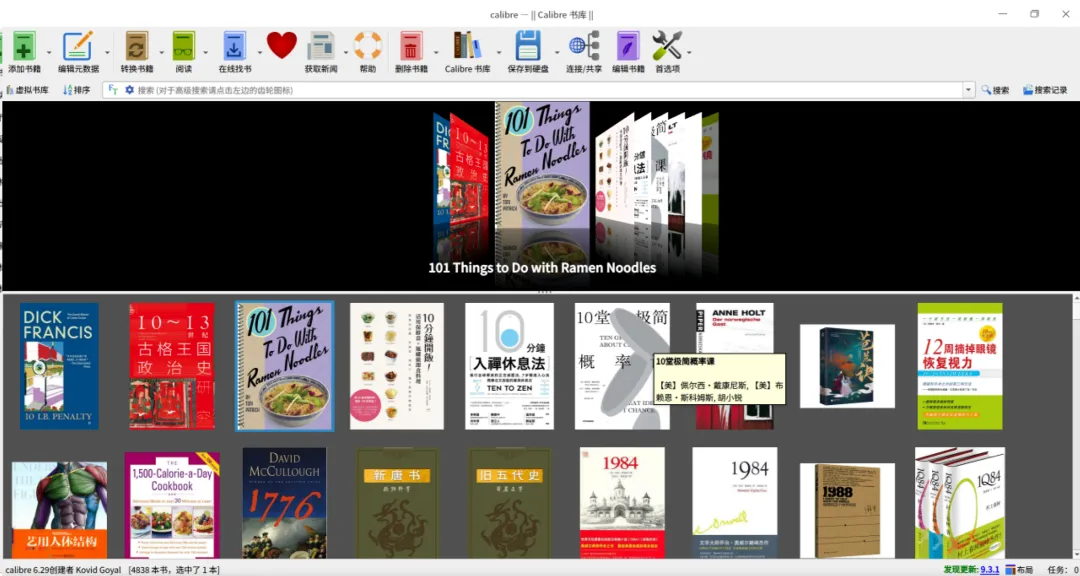
Task: Click the 9.3.1 update link
Action: 990,570
